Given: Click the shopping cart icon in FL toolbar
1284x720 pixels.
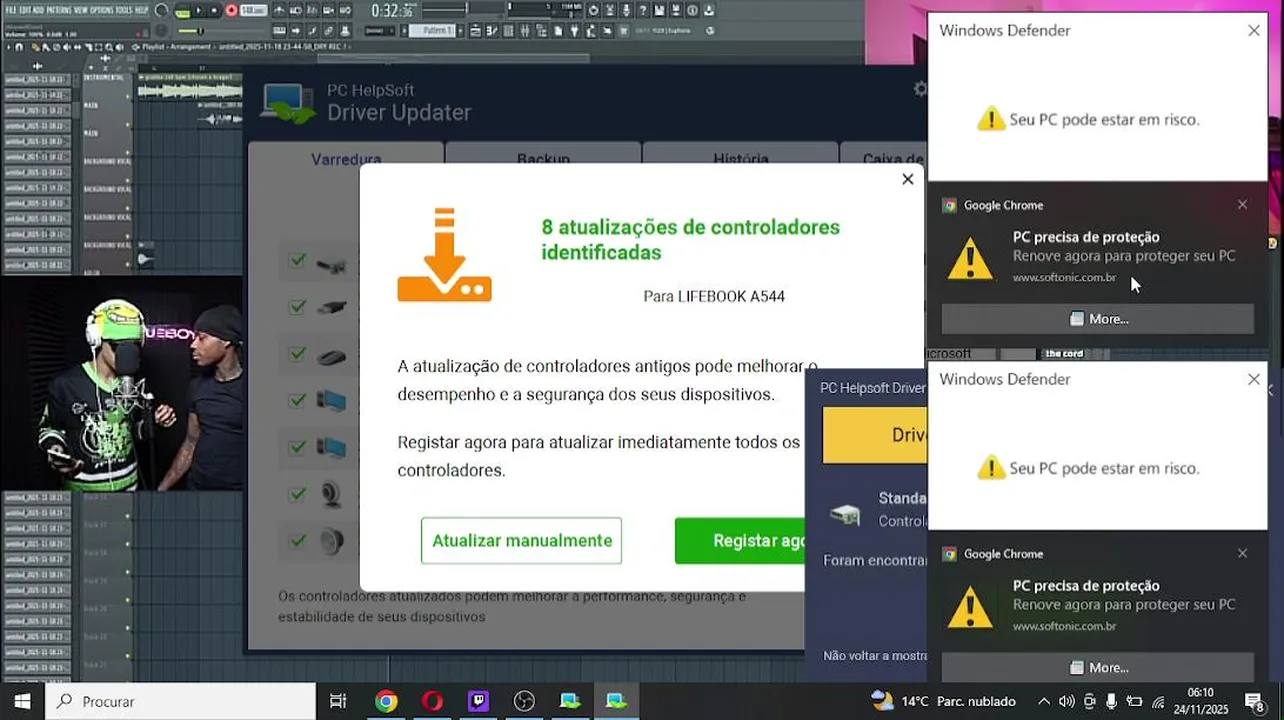Looking at the screenshot, I should [623, 31].
